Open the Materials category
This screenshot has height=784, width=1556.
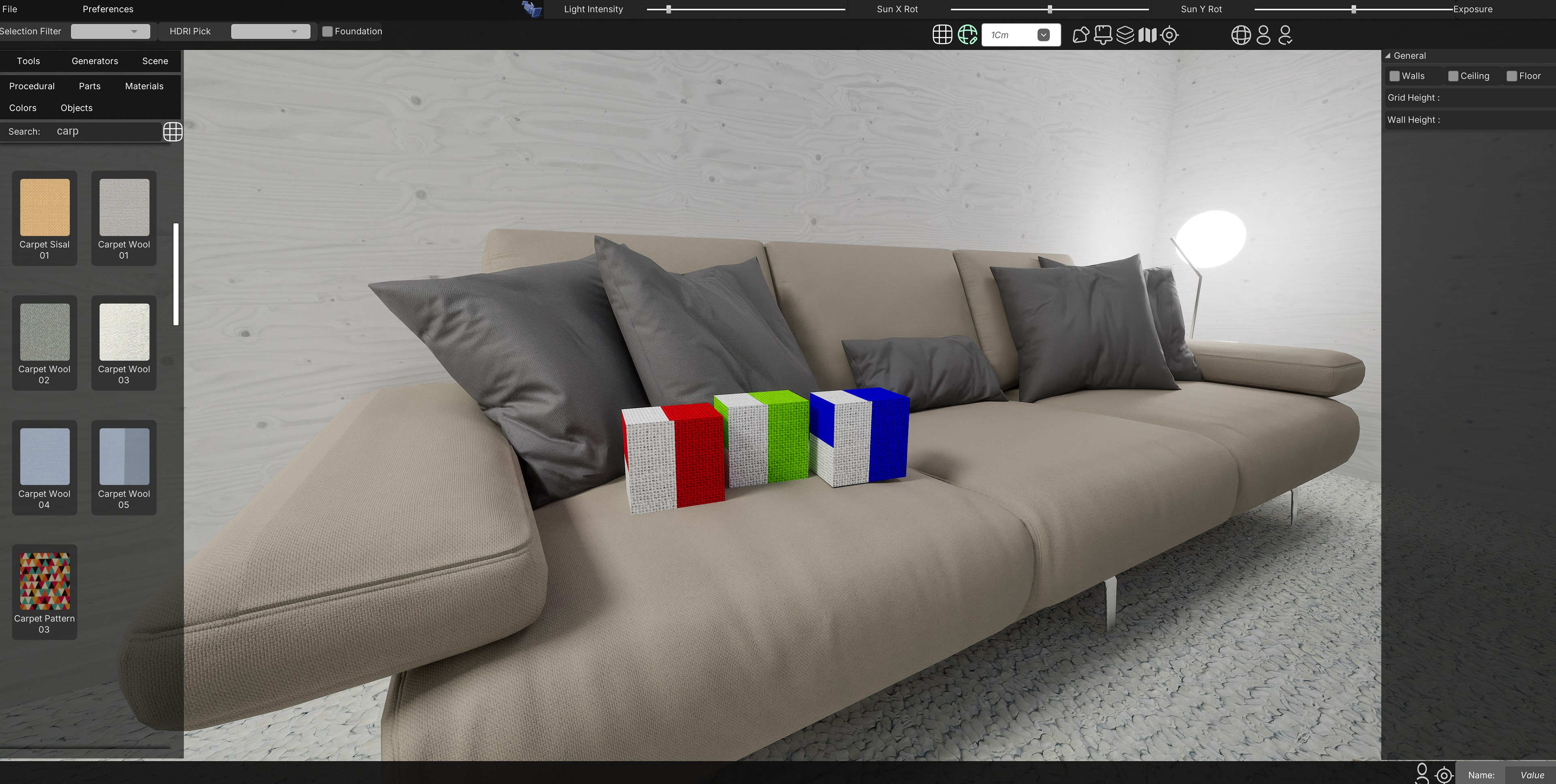click(144, 86)
